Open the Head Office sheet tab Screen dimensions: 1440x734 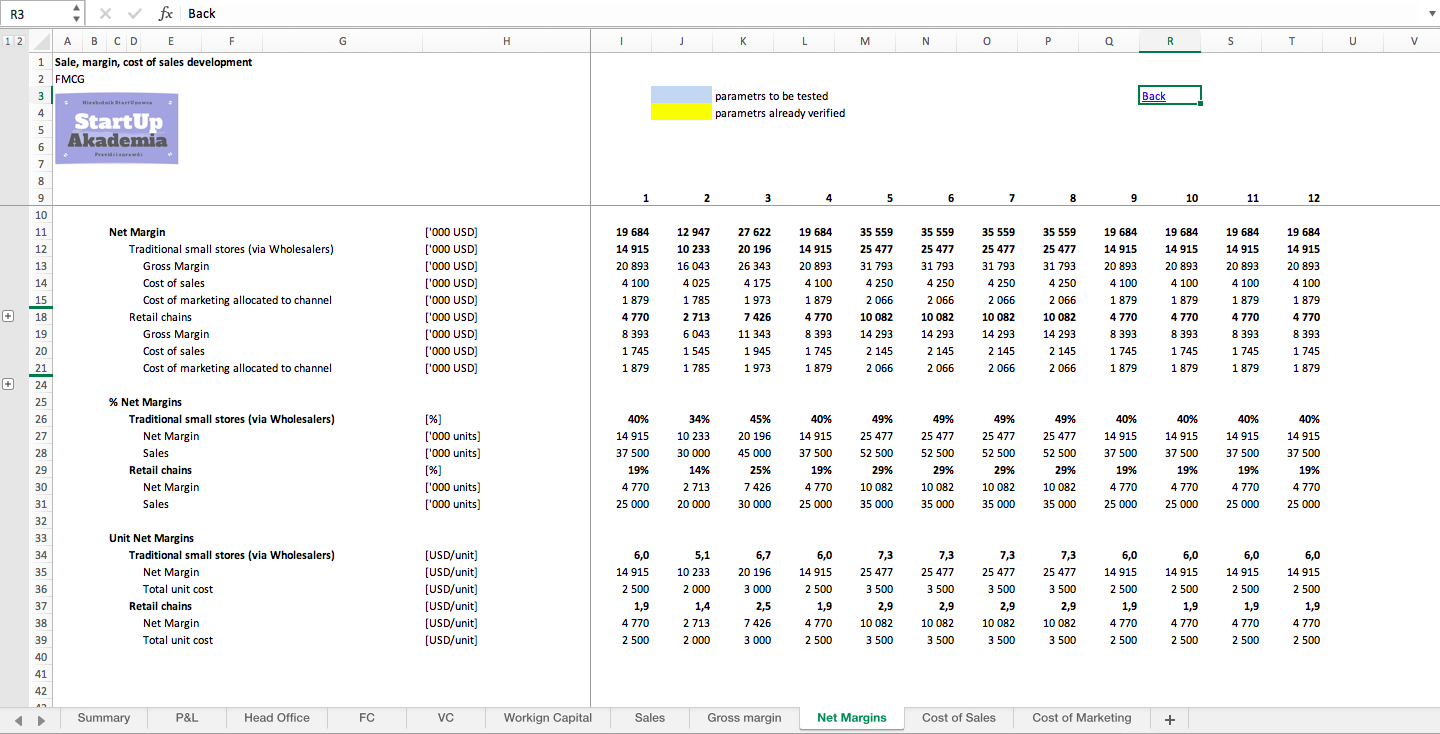277,718
